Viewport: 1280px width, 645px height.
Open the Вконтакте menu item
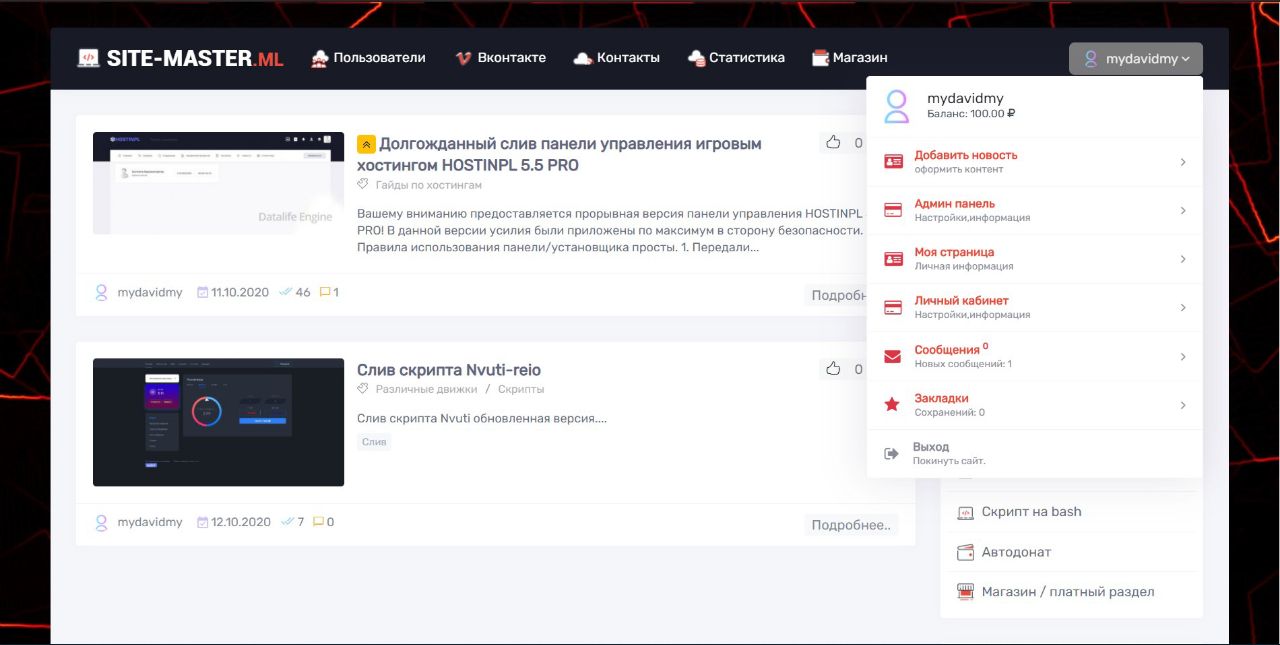tap(500, 58)
